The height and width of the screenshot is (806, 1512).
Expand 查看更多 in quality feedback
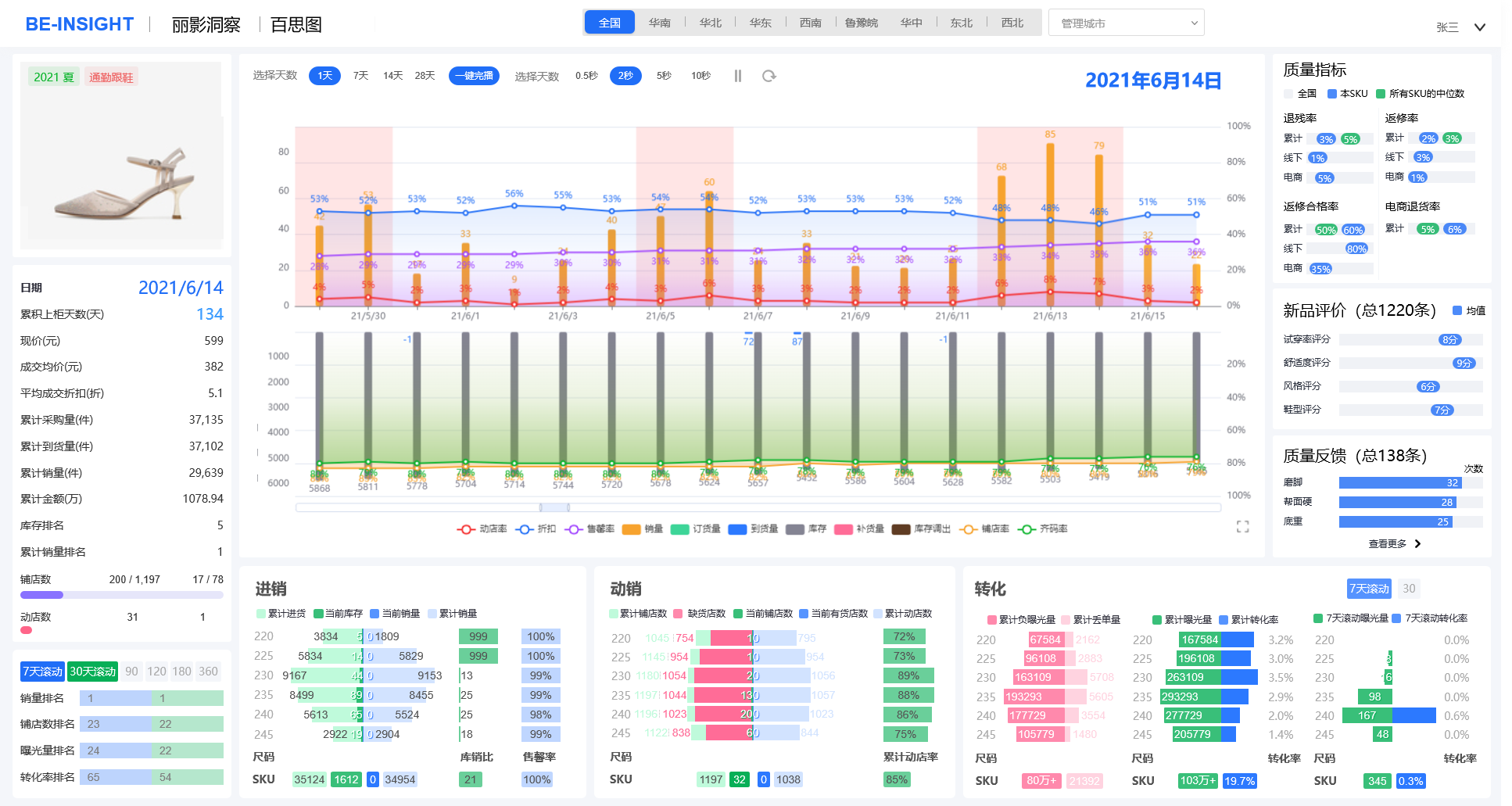[x=1394, y=543]
